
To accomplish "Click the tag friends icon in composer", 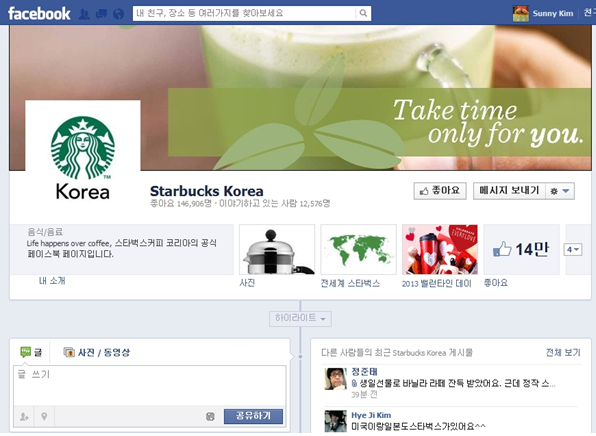I will tap(24, 417).
